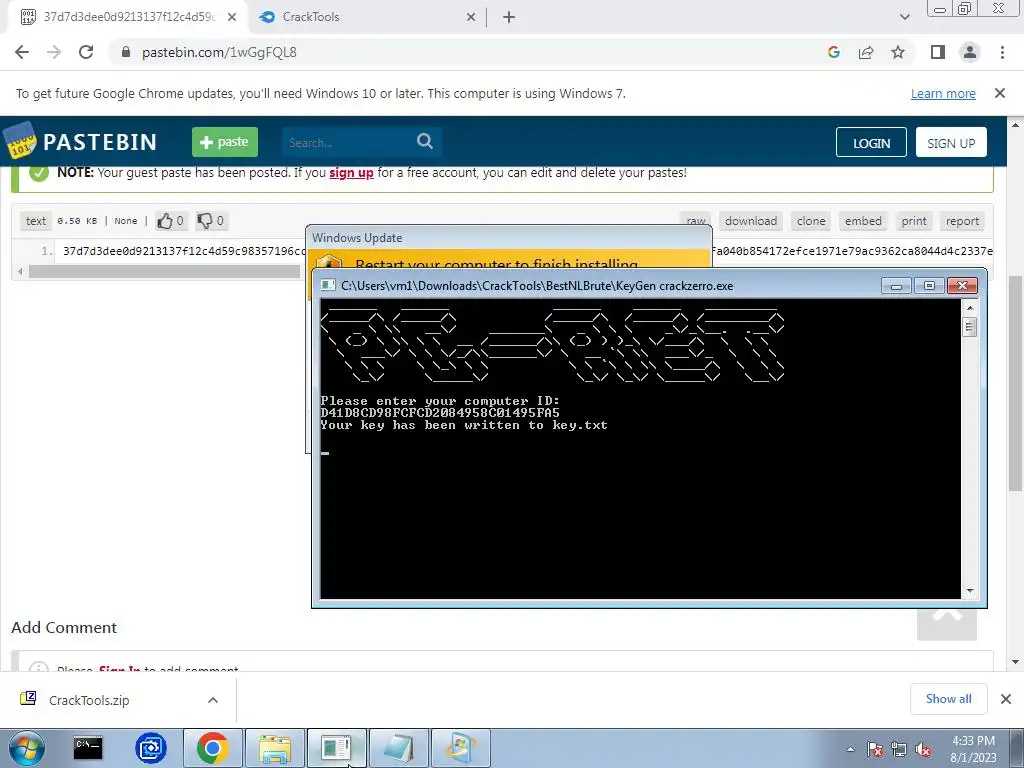Viewport: 1024px width, 768px height.
Task: Create a new paste with + paste
Action: [x=225, y=142]
